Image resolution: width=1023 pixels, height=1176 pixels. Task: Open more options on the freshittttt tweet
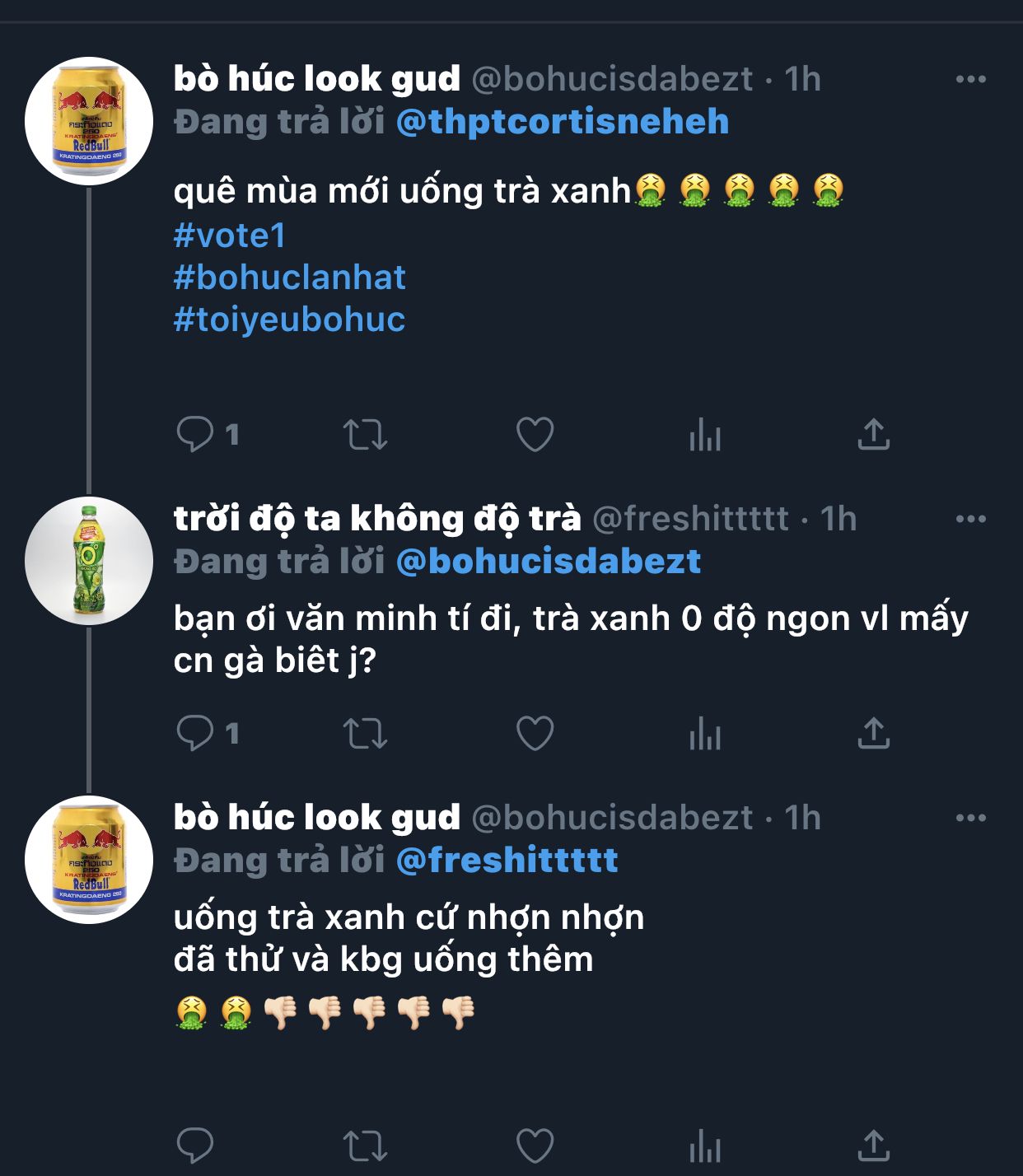[x=970, y=519]
